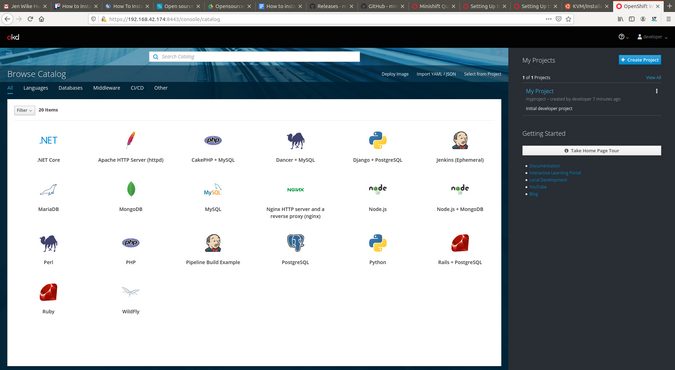This screenshot has height=370, width=675.
Task: Open the Local Development link
Action: click(548, 180)
